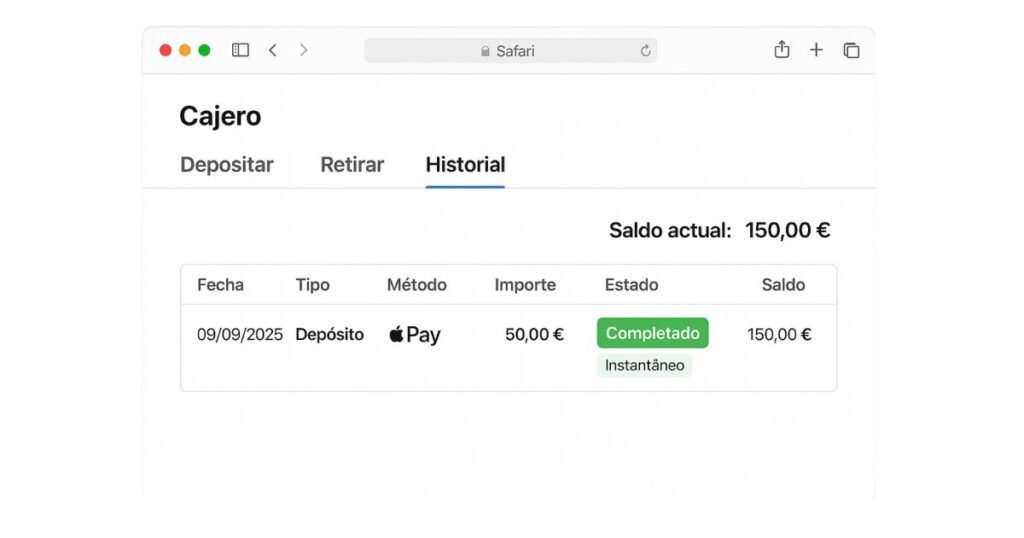
Task: Click the Apple Pay logo in Método
Action: pyautogui.click(x=415, y=334)
